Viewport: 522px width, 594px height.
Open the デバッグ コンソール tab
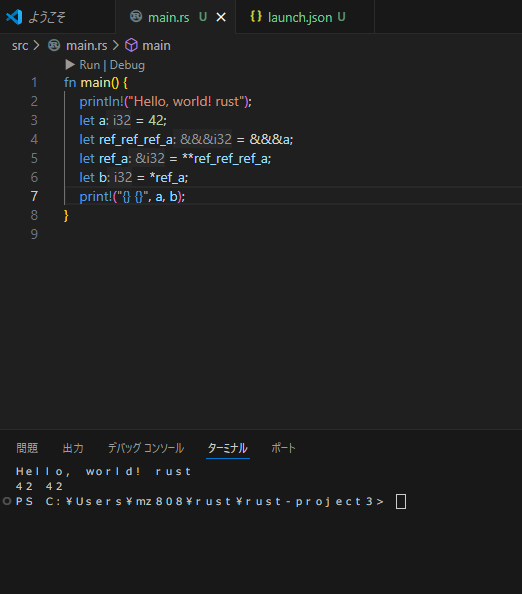146,448
